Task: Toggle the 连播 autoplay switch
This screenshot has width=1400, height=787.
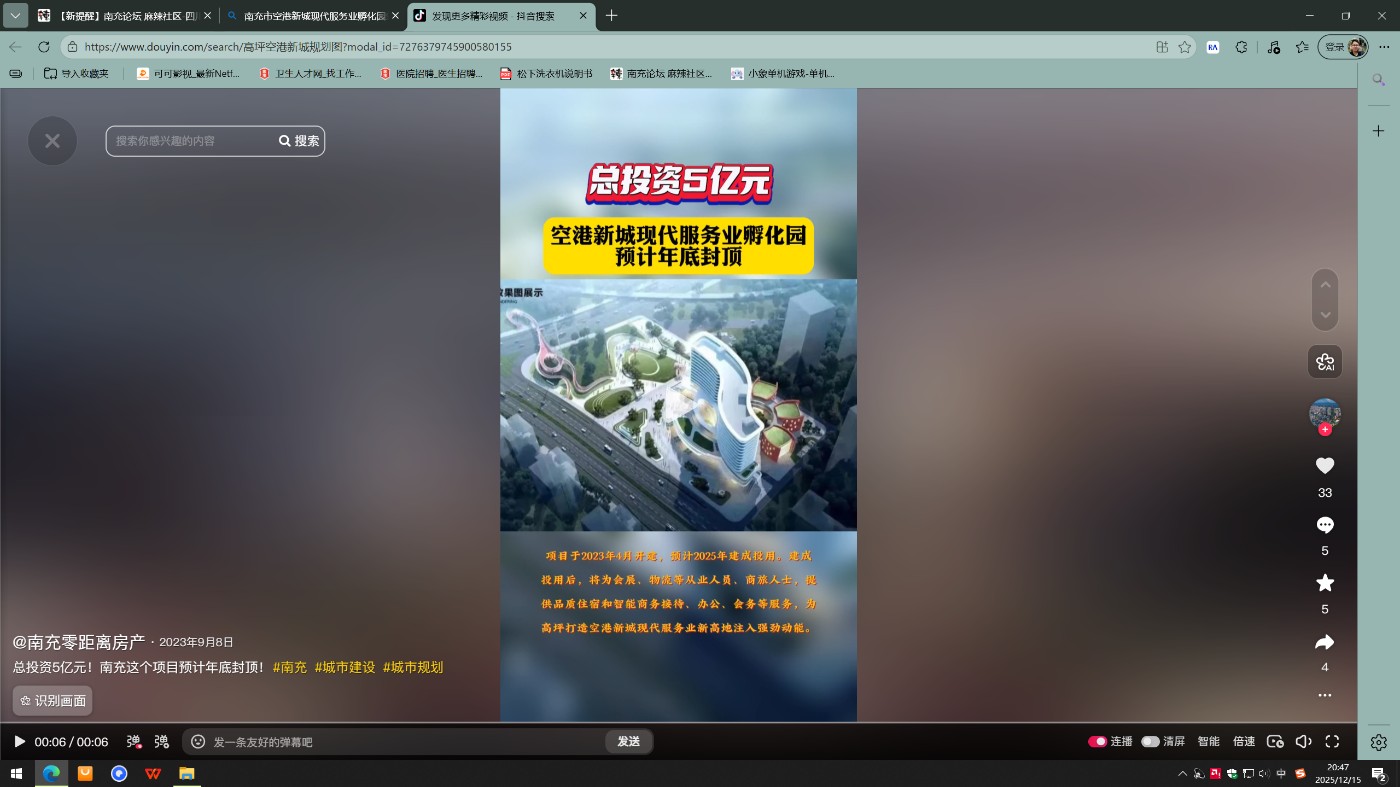Action: click(x=1097, y=742)
